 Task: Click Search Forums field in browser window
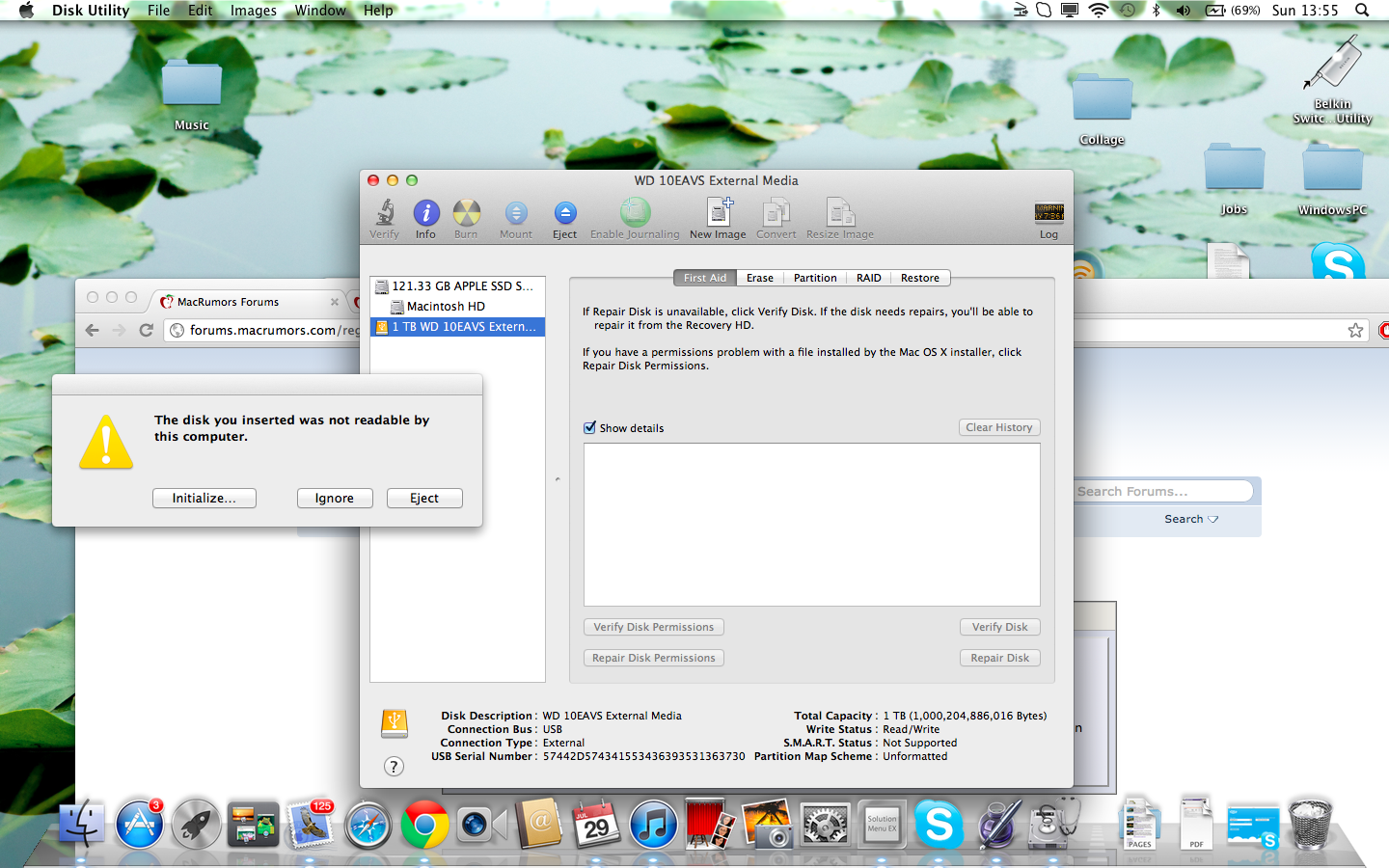click(x=1162, y=491)
